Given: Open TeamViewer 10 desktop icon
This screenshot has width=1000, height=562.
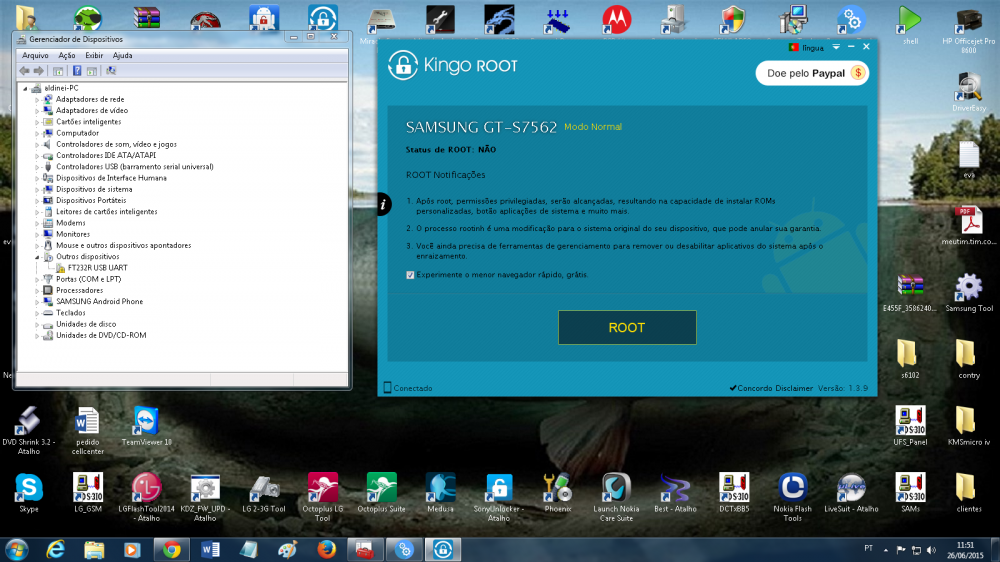Looking at the screenshot, I should click(146, 426).
